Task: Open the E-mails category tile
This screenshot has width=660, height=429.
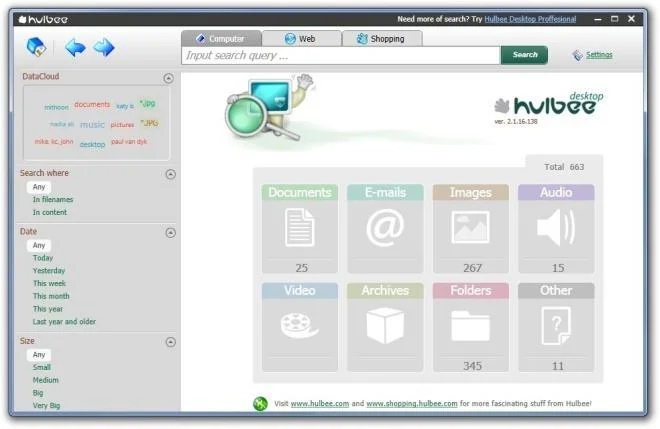Action: (385, 229)
